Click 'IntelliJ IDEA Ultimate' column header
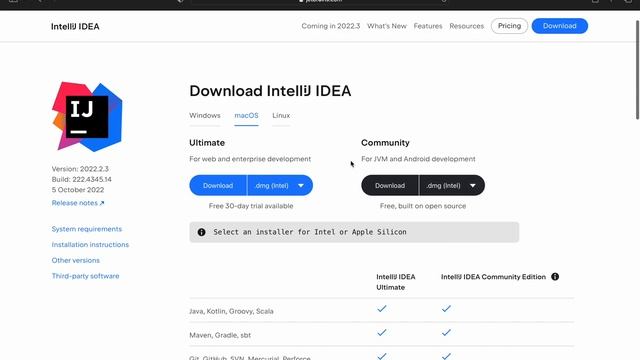 tap(396, 282)
